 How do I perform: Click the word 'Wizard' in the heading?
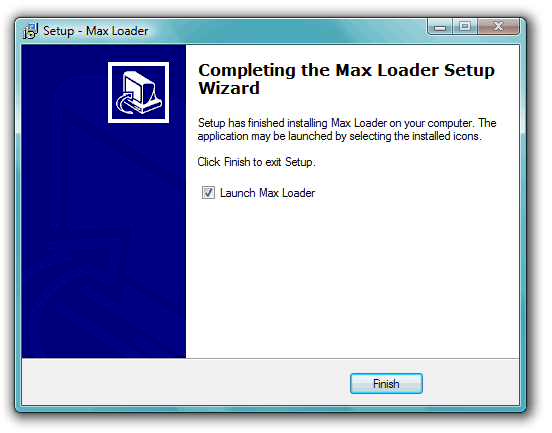(x=229, y=88)
